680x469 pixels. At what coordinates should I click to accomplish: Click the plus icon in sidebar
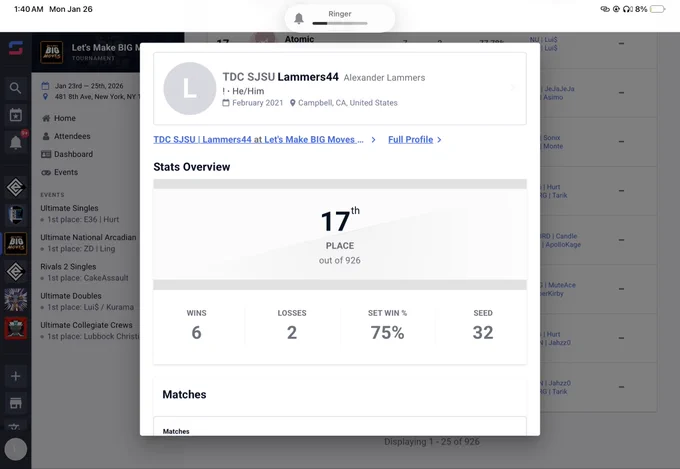click(x=16, y=376)
